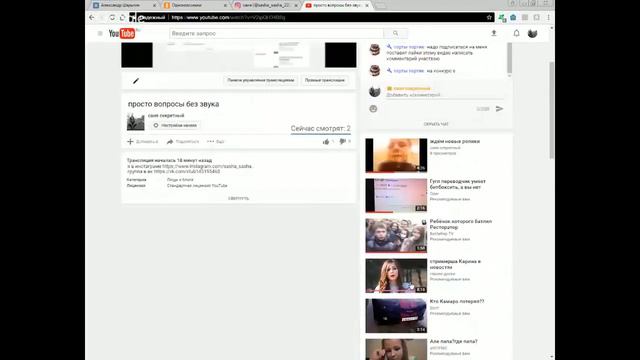Screen dimensions: 640x360
Task: Open the Instagram link in description
Action: 207,167
